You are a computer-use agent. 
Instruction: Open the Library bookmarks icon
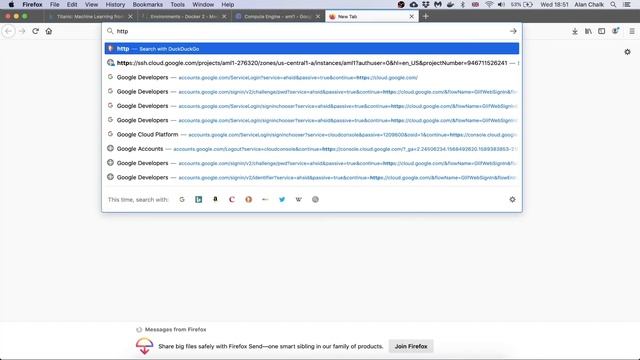click(x=588, y=31)
